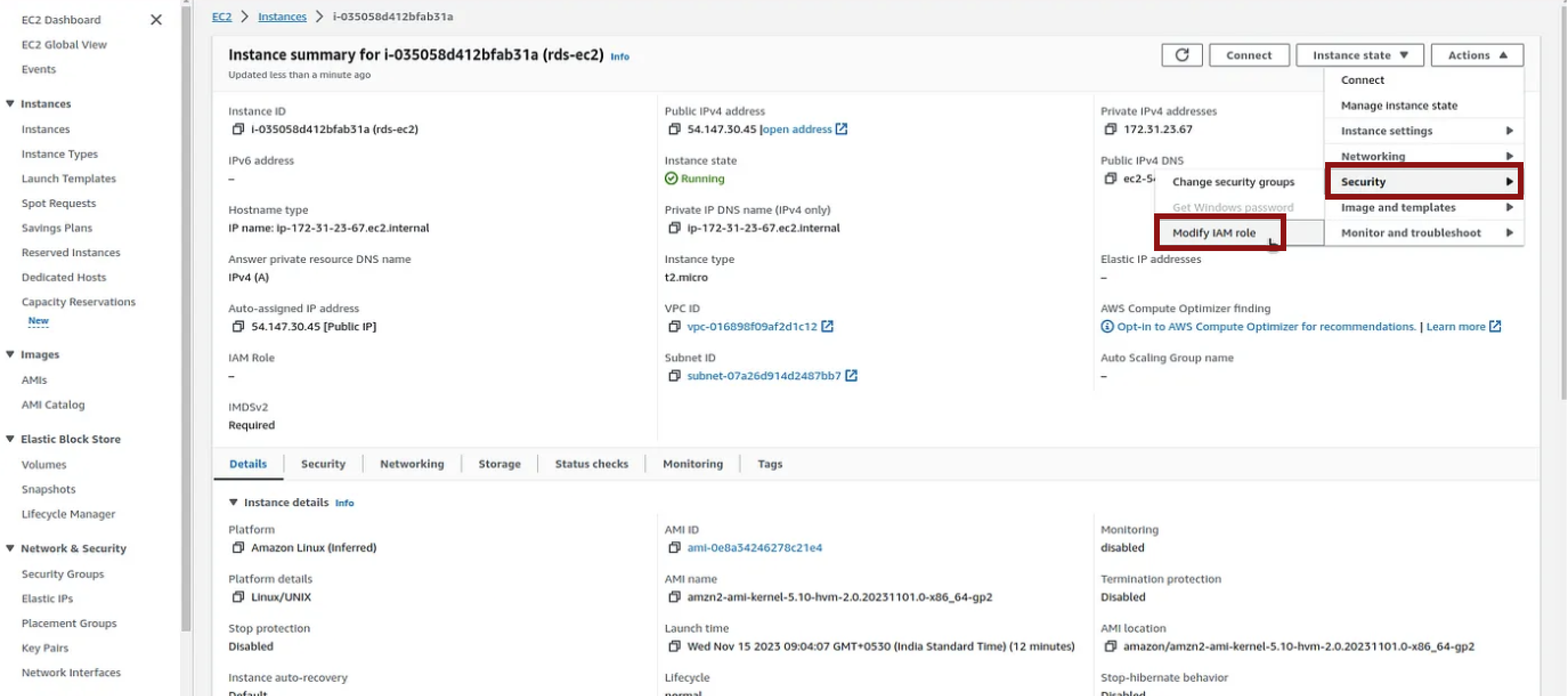Image resolution: width=1568 pixels, height=696 pixels.
Task: Switch to the Networking tab
Action: coord(412,464)
